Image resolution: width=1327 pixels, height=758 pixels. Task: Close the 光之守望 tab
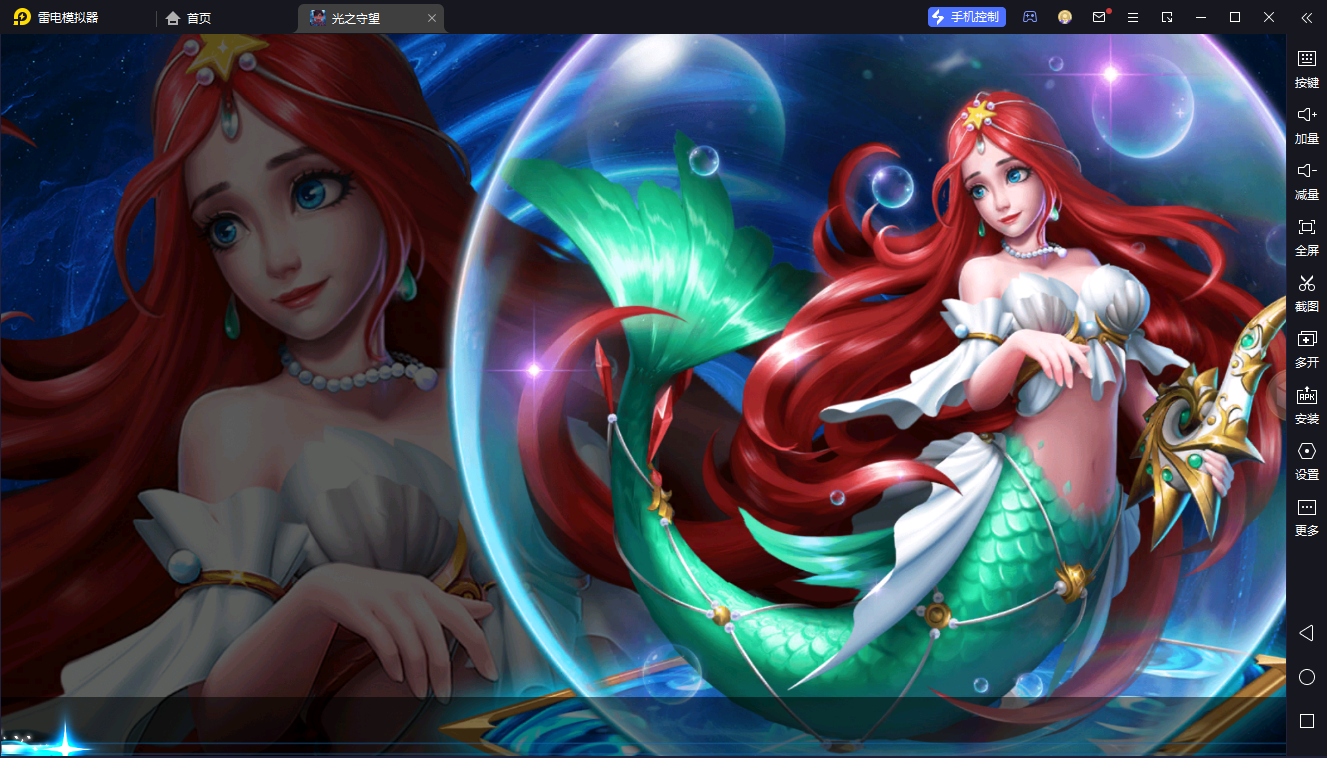point(431,18)
